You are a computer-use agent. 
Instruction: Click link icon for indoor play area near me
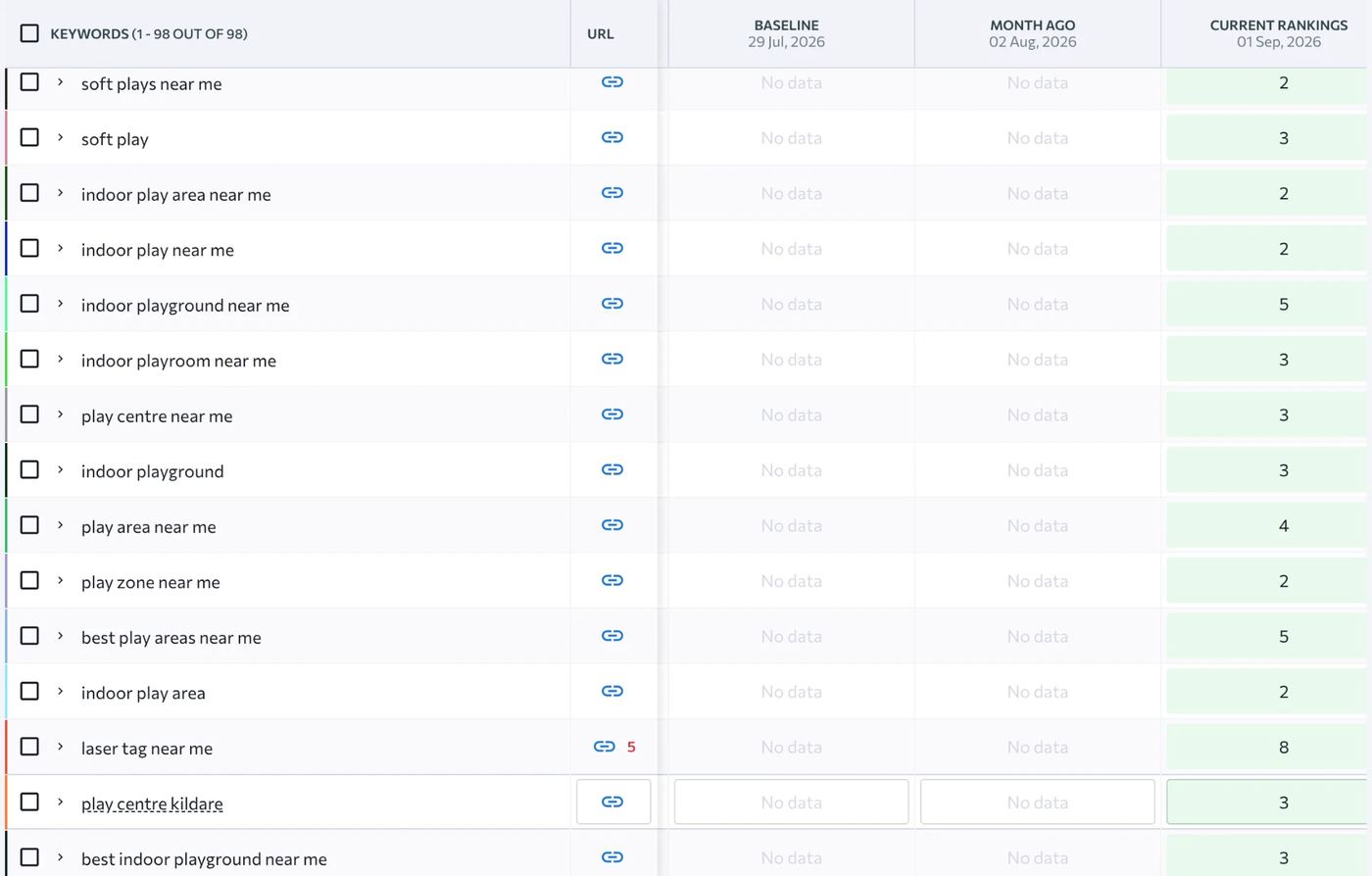tap(612, 193)
